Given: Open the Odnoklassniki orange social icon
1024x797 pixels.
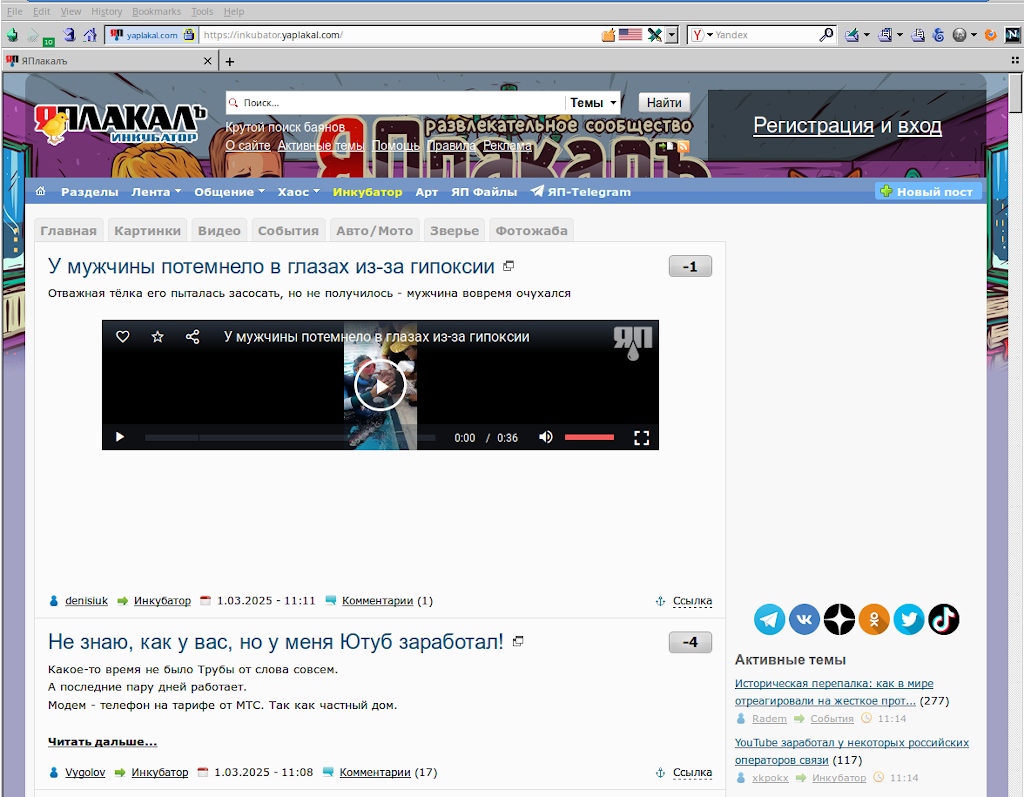Looking at the screenshot, I should [x=874, y=619].
